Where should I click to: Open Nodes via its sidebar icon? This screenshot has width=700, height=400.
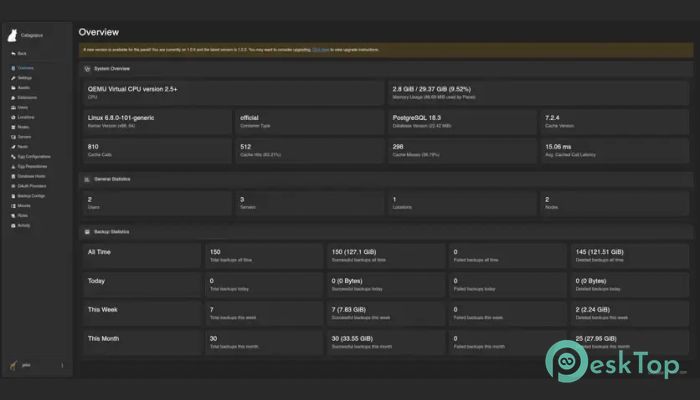13,127
